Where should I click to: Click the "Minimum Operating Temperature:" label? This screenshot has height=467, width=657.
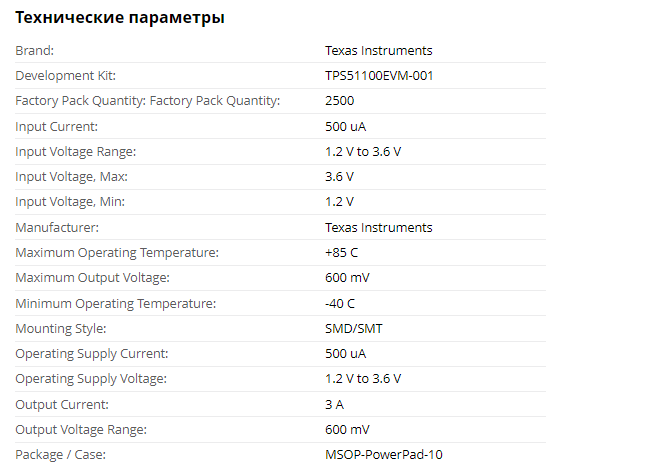[116, 304]
